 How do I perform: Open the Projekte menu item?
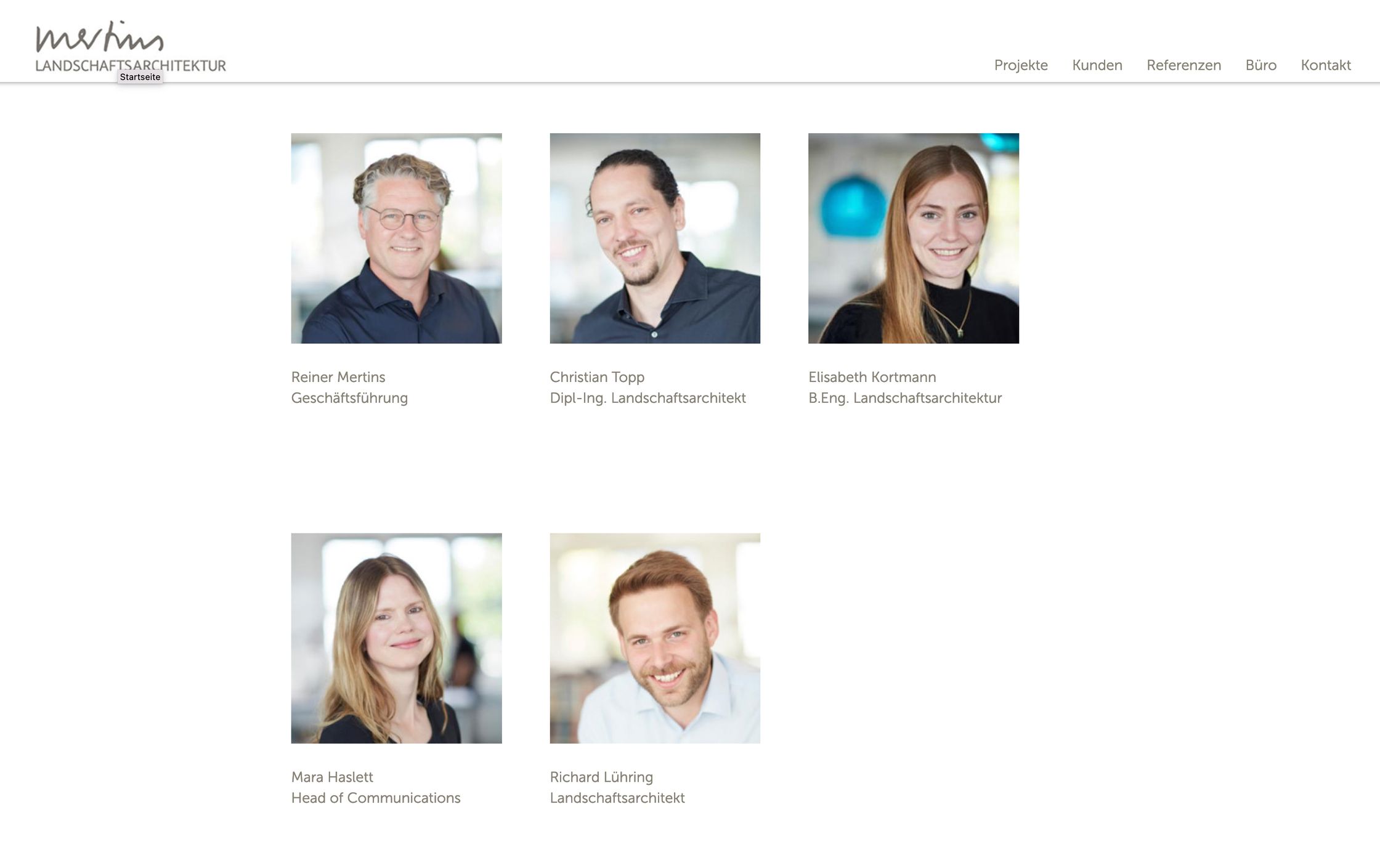click(x=1021, y=65)
